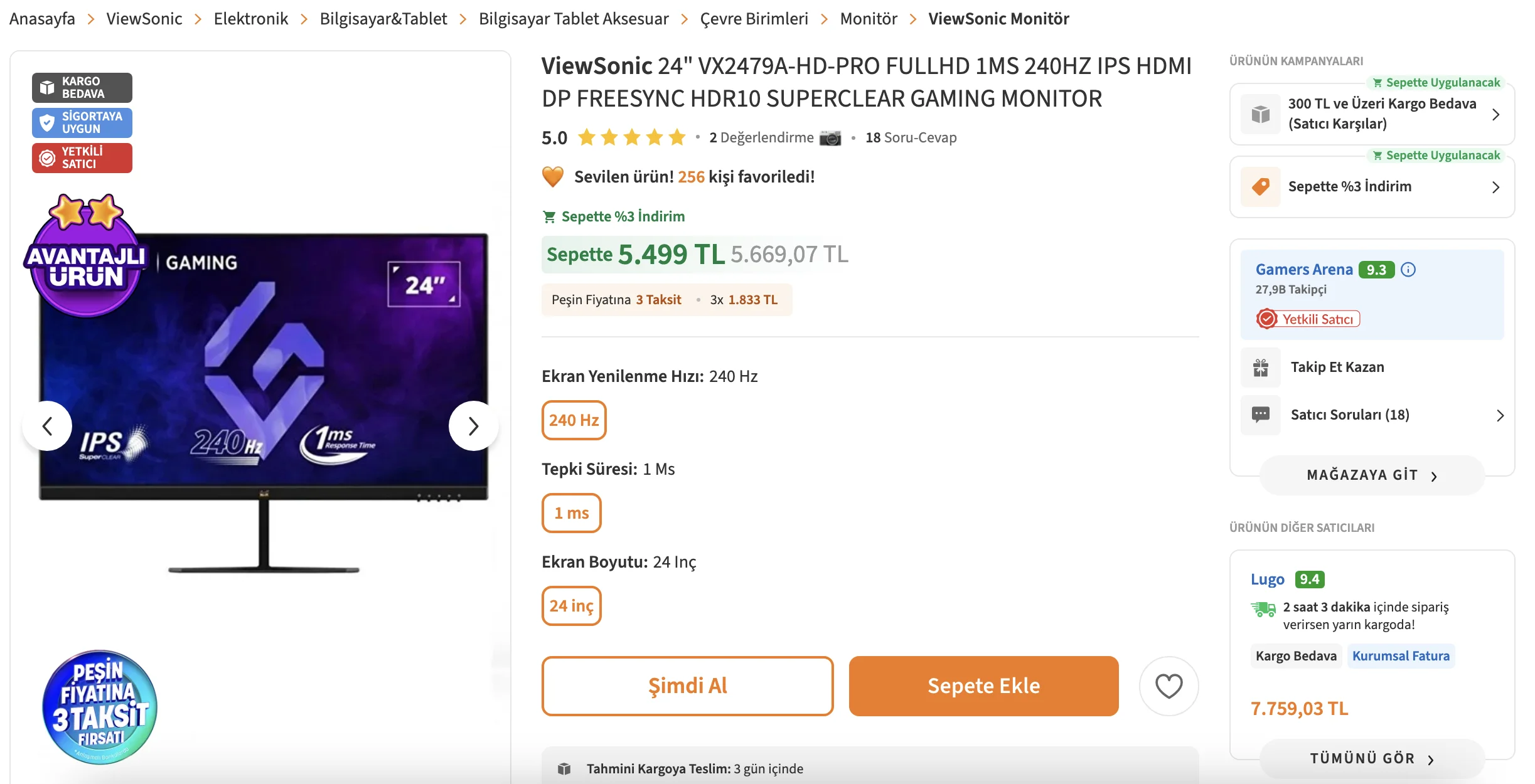Click the heart favorite icon button
The image size is (1535, 784).
(1169, 686)
